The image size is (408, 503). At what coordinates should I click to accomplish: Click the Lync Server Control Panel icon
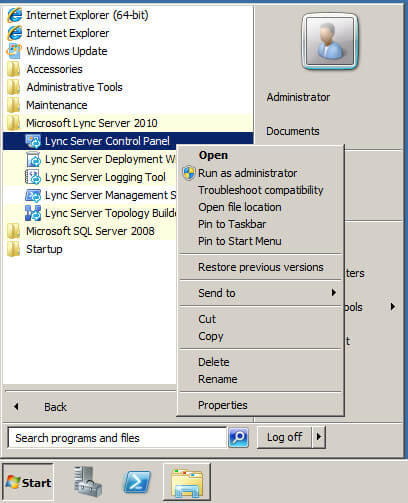(x=33, y=141)
